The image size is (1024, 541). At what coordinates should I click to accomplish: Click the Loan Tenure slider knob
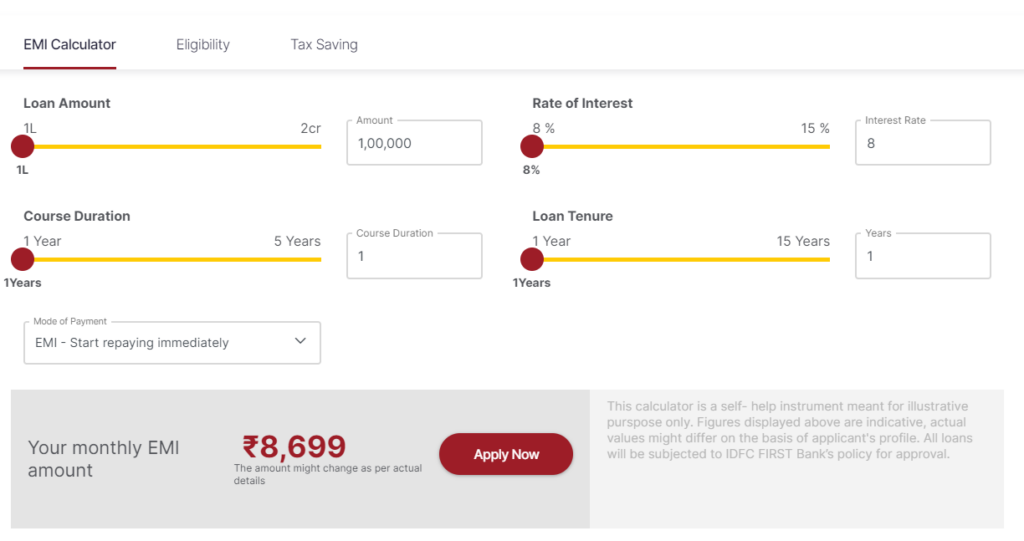[532, 259]
